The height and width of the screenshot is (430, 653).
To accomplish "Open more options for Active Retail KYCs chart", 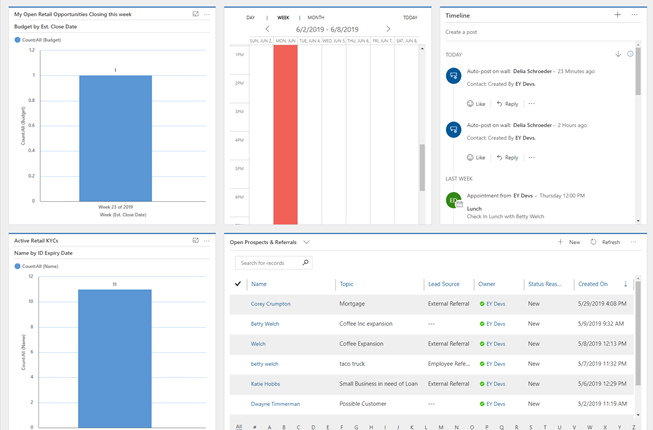I will (x=207, y=241).
